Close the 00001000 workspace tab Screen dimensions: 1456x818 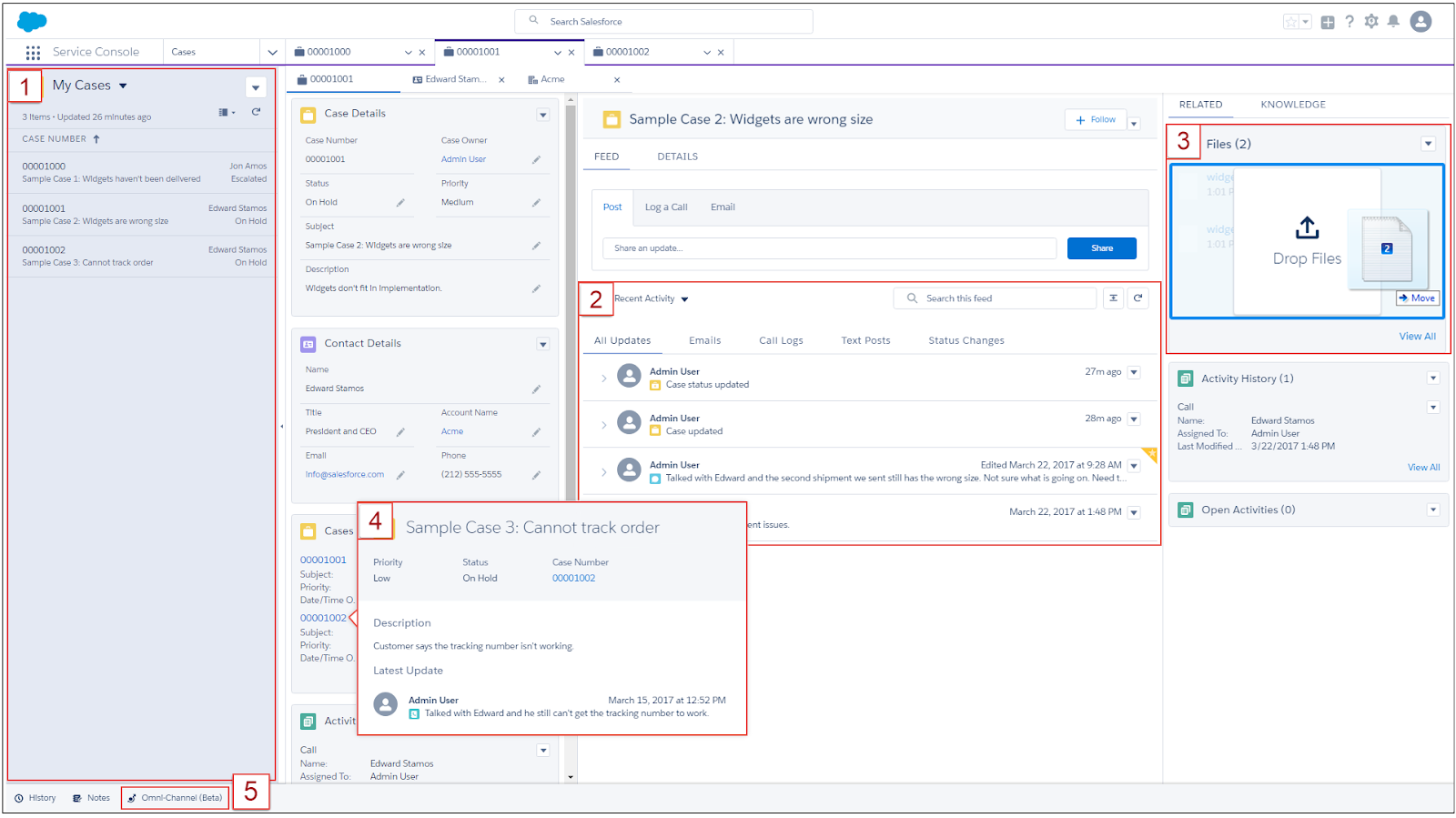[422, 53]
